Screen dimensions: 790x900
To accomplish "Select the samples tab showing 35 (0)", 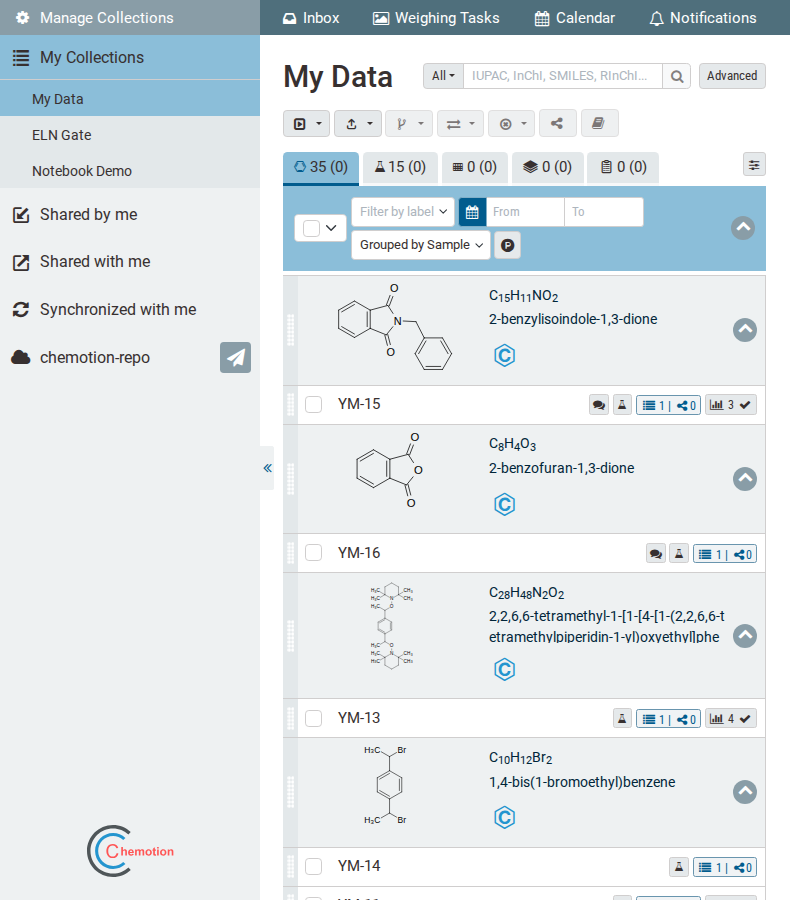I will (321, 167).
